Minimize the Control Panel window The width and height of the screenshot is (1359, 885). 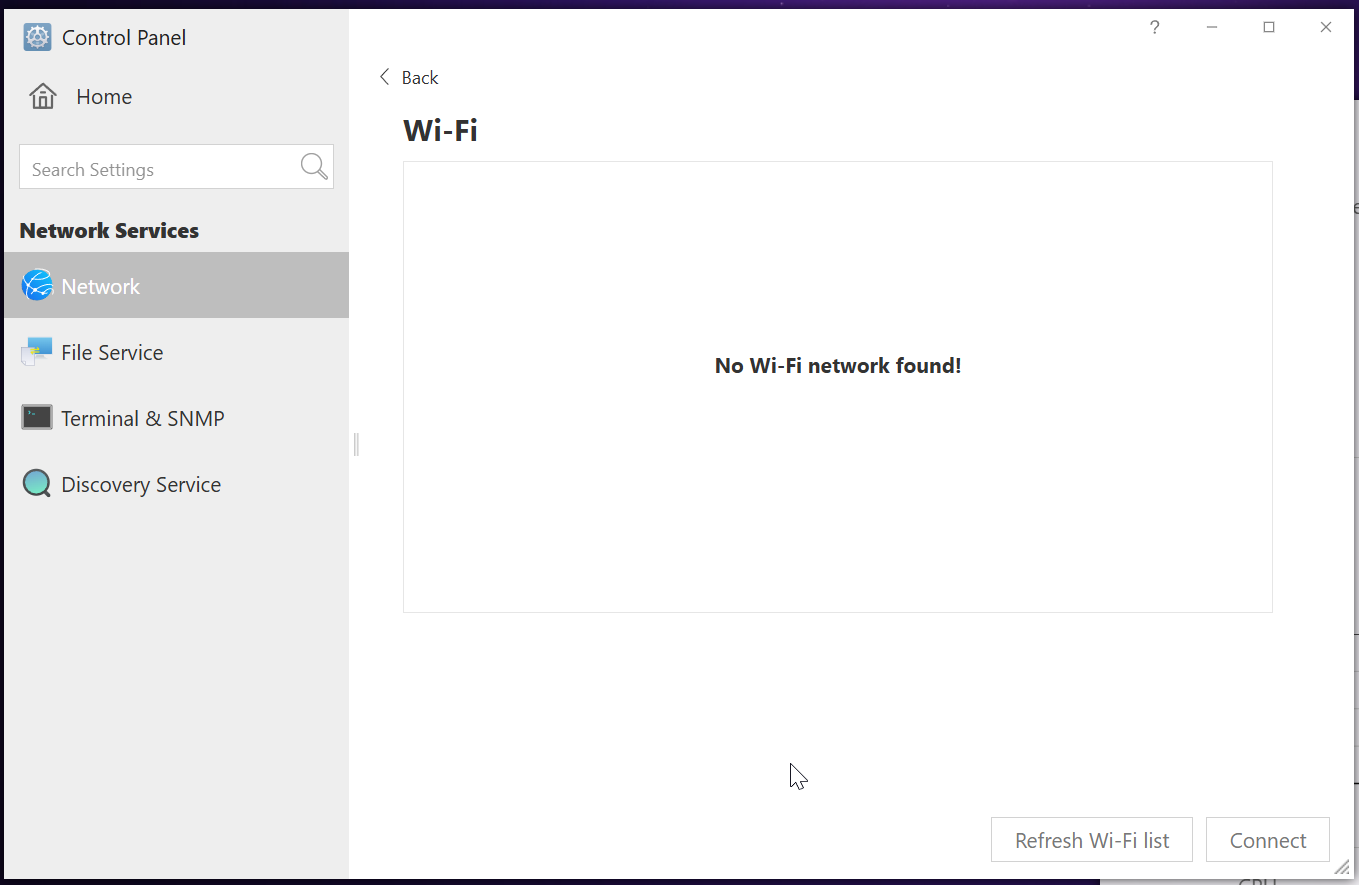coord(1211,28)
